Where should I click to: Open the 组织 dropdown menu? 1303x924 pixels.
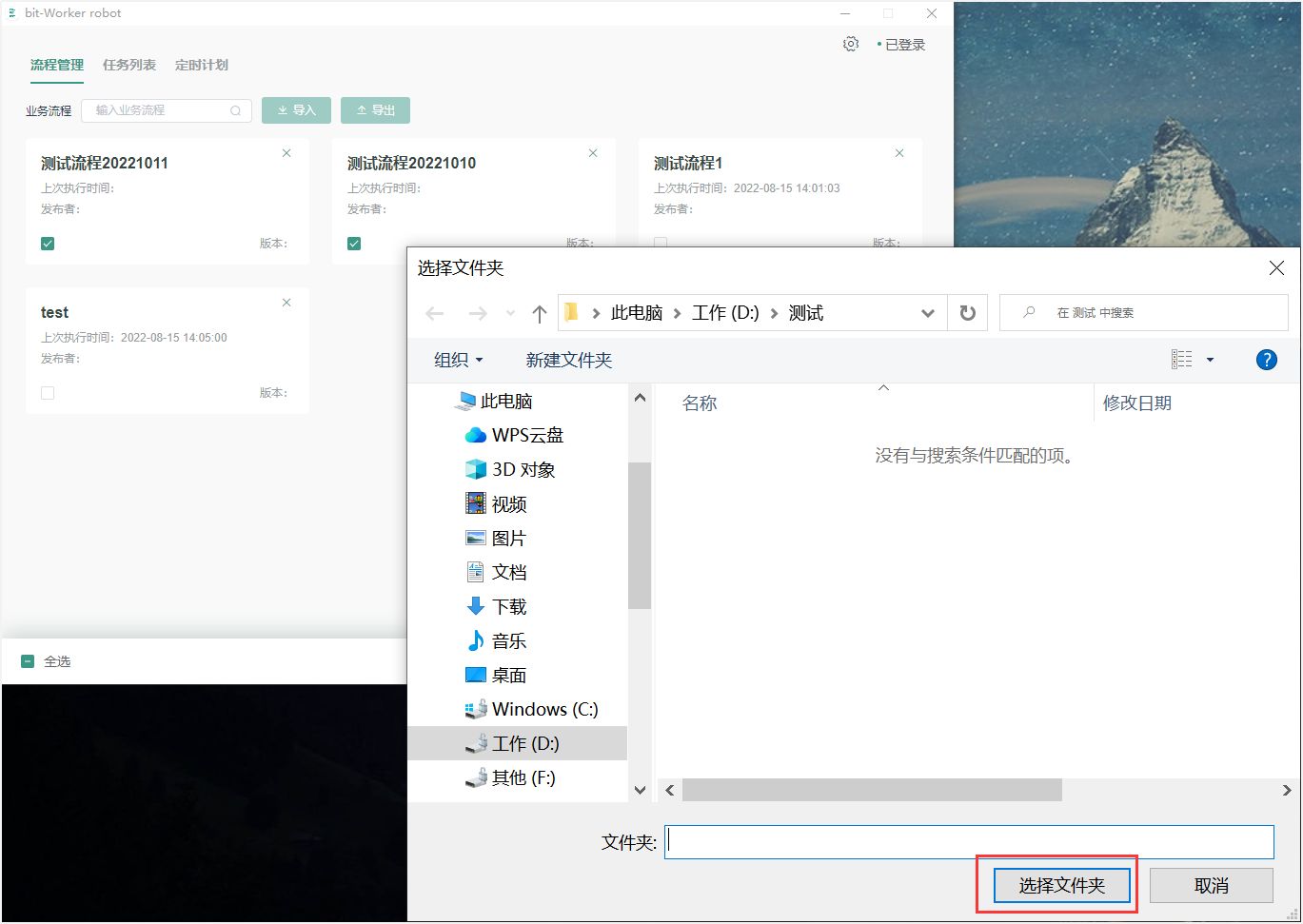coord(458,360)
